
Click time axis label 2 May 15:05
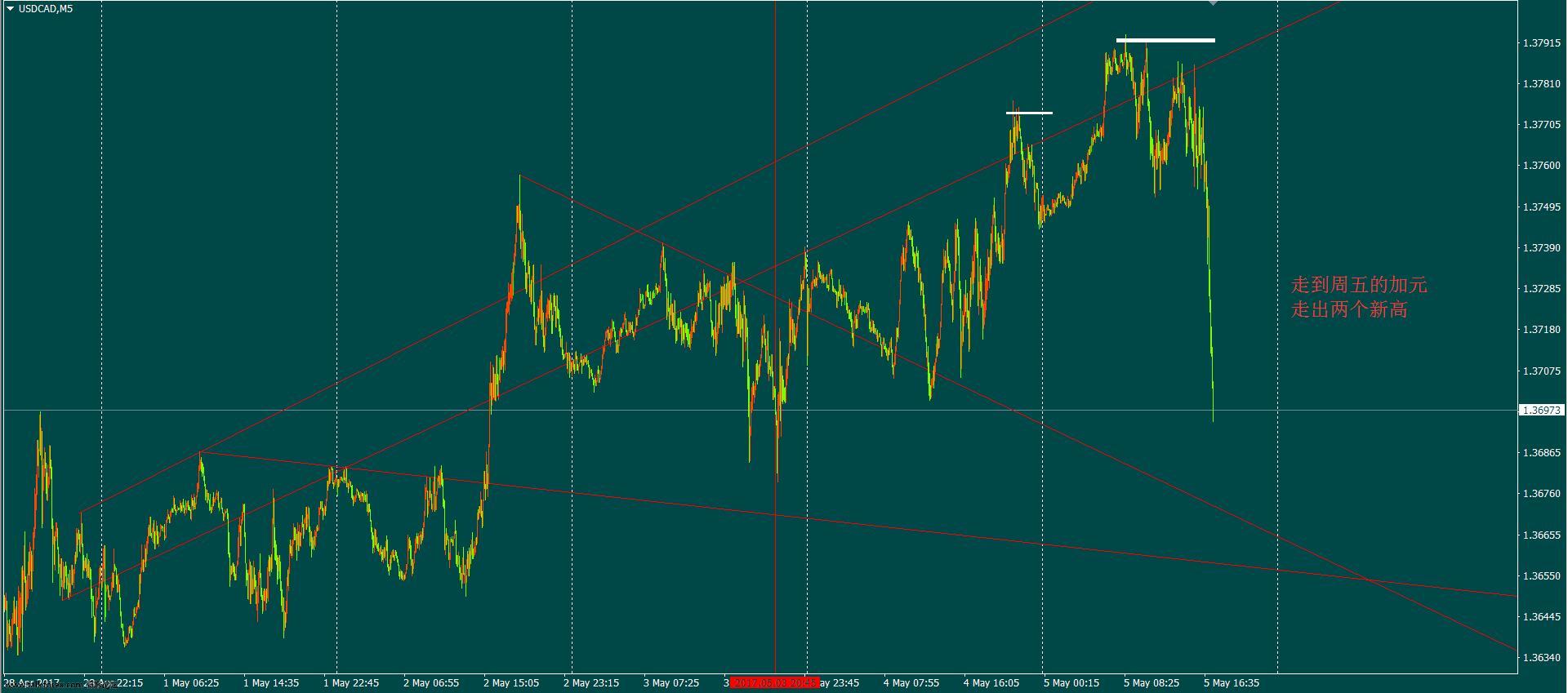pyautogui.click(x=511, y=682)
